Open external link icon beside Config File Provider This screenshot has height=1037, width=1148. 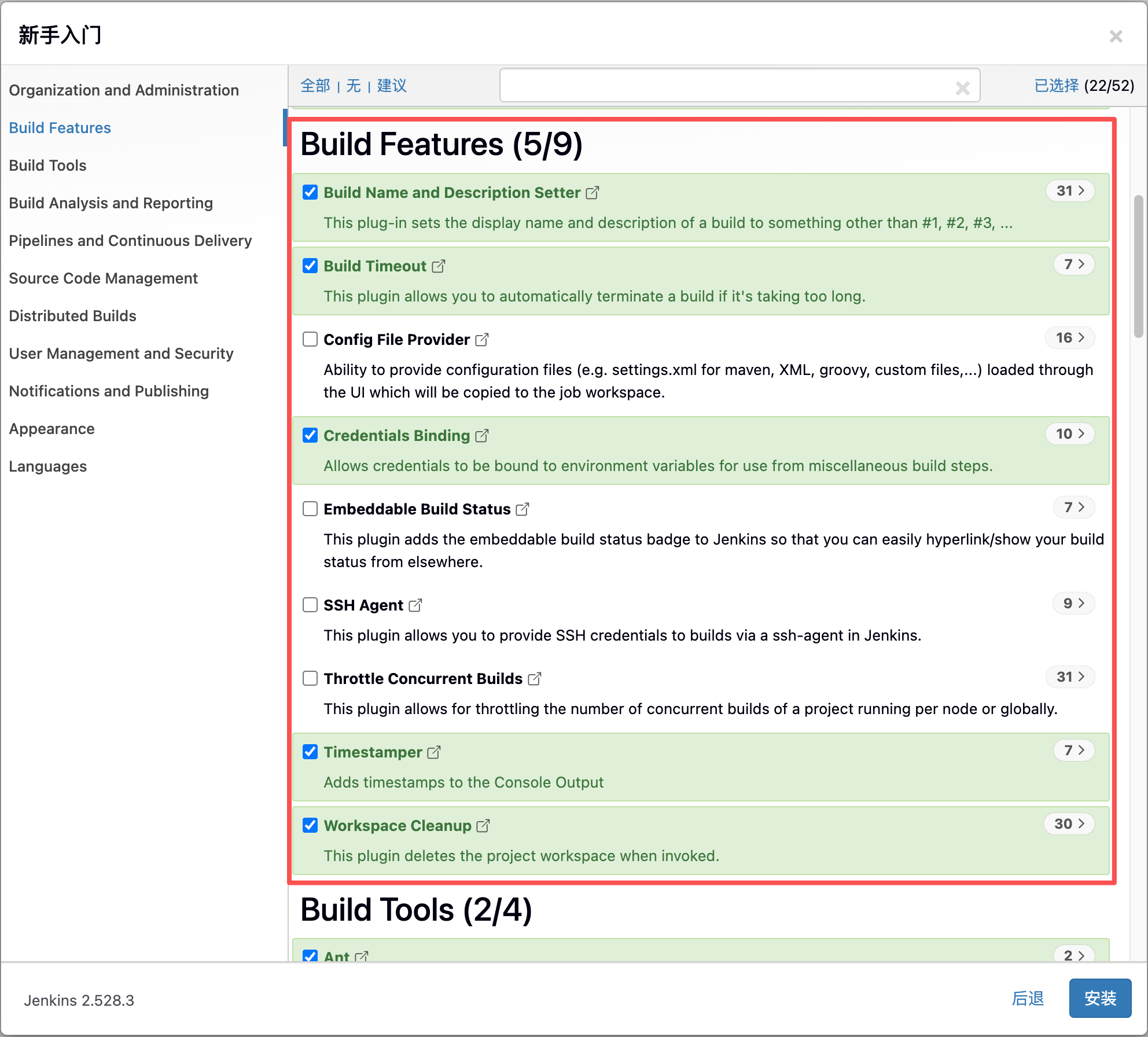(x=482, y=340)
